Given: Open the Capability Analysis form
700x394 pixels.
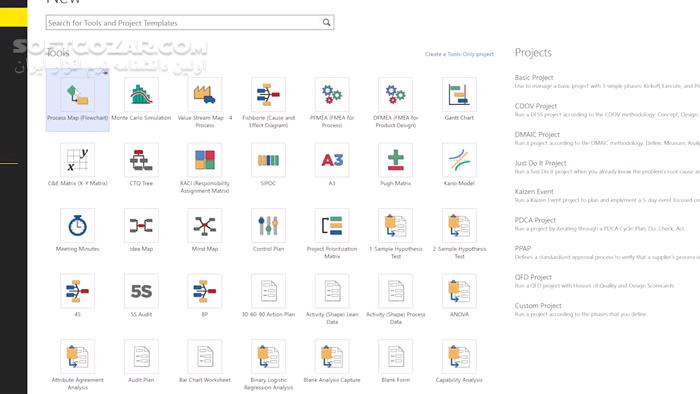Looking at the screenshot, I should [459, 357].
